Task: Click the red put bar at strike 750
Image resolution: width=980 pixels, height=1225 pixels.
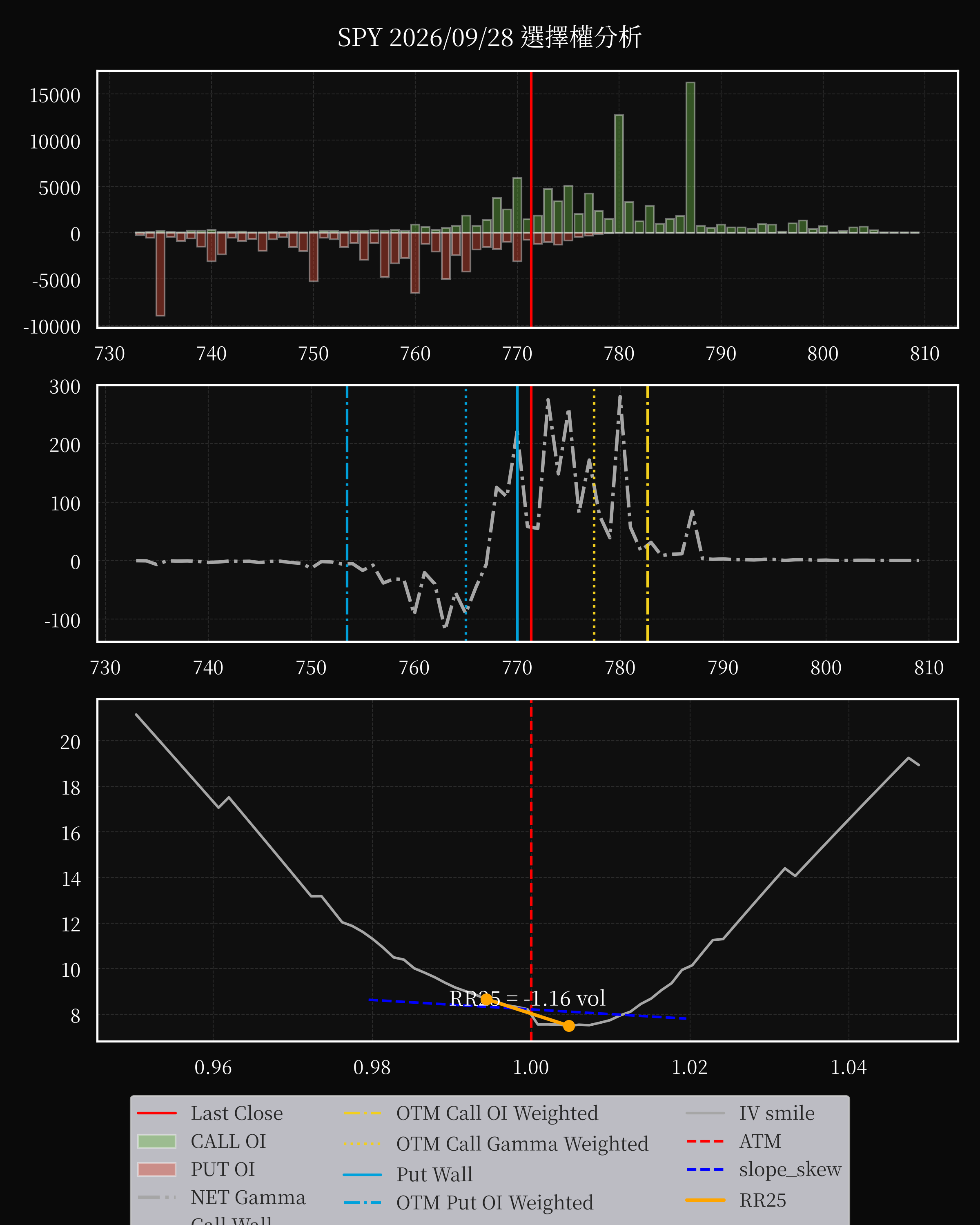Action: coord(314,257)
